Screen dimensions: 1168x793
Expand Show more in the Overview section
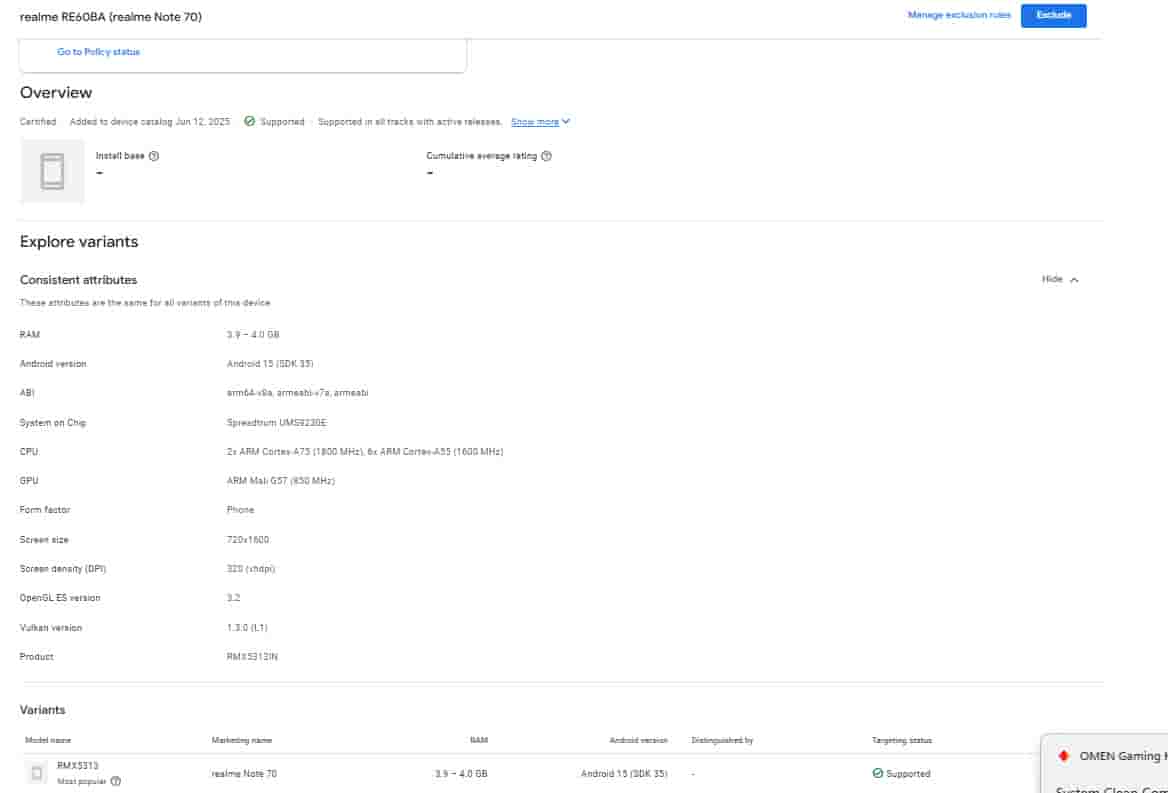[537, 121]
